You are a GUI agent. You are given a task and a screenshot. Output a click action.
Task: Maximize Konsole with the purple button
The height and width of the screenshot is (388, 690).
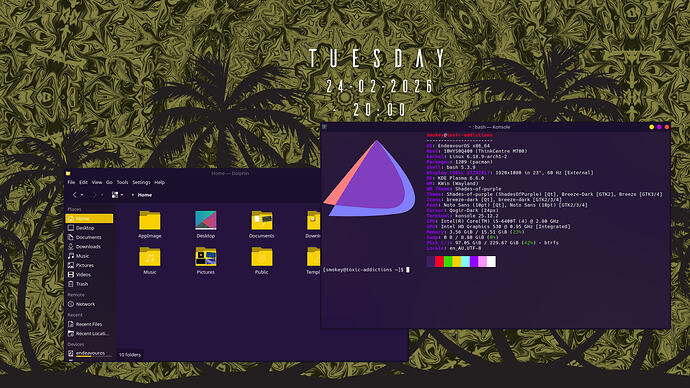pyautogui.click(x=659, y=127)
